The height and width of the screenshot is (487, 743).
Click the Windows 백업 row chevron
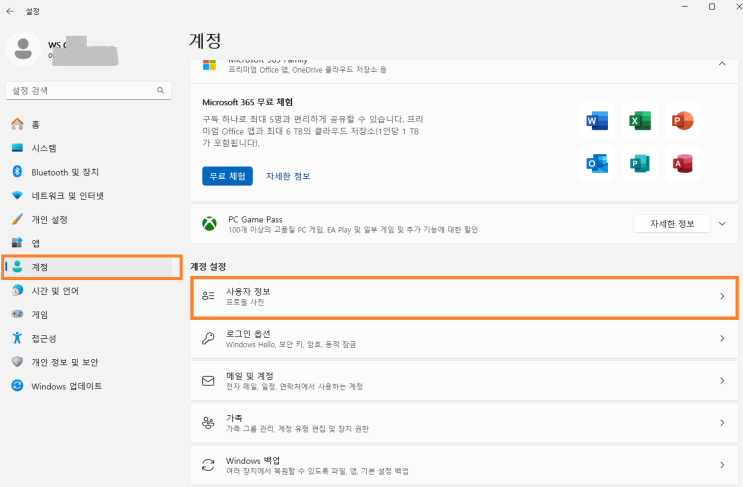point(722,465)
